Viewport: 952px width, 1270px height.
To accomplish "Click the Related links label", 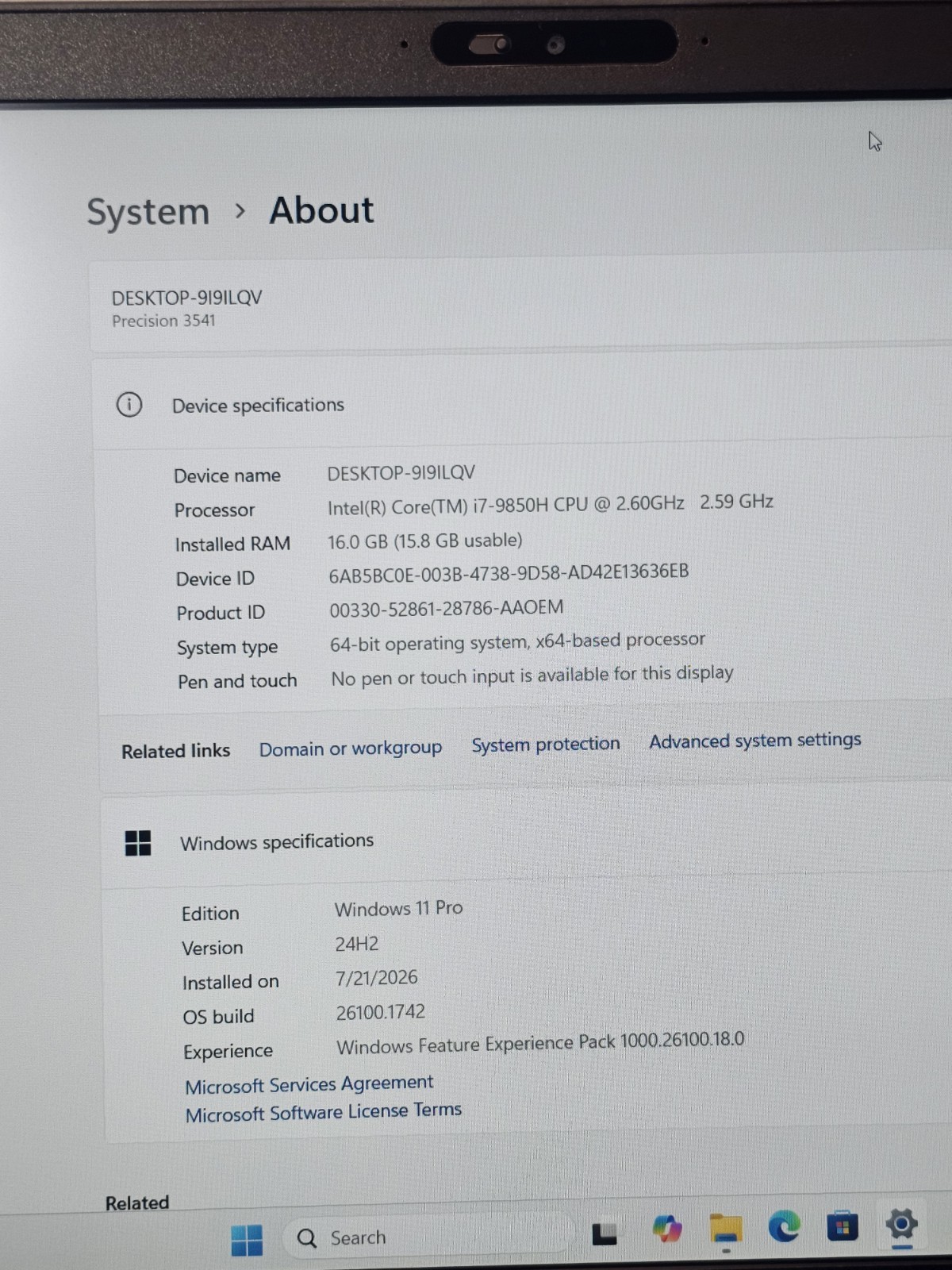I will pos(175,751).
